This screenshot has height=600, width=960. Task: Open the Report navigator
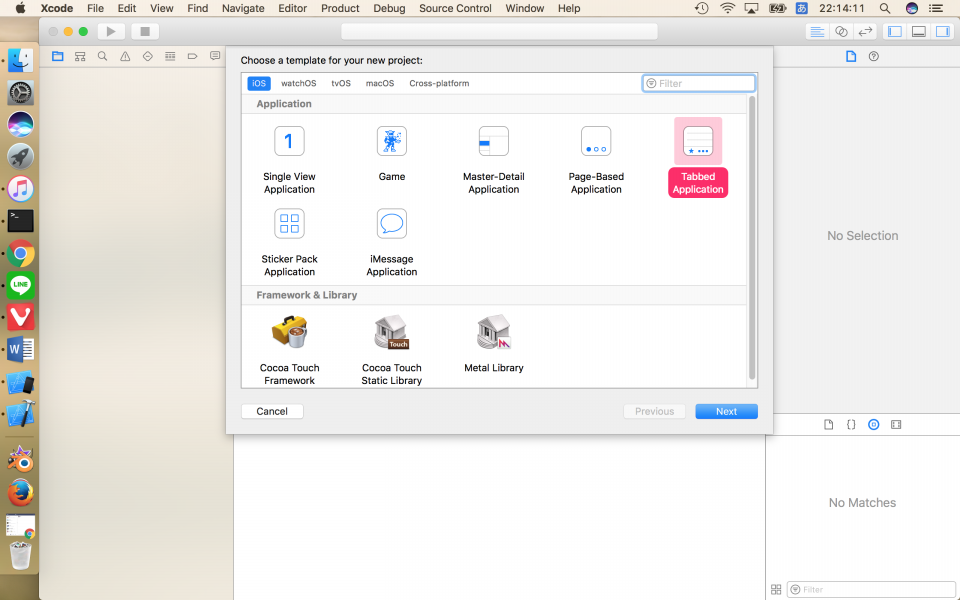tap(215, 56)
